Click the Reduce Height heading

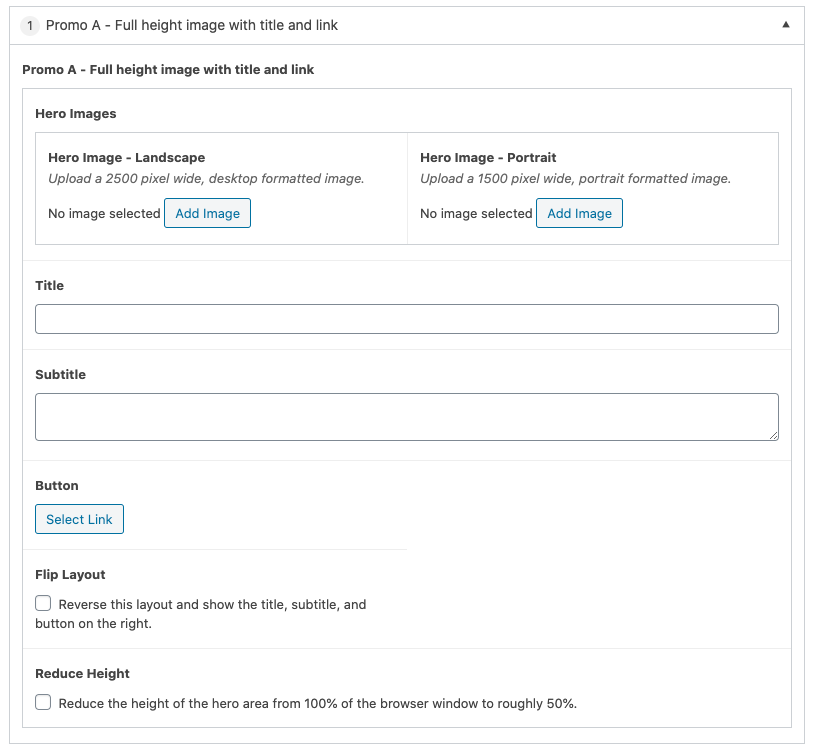point(82,674)
